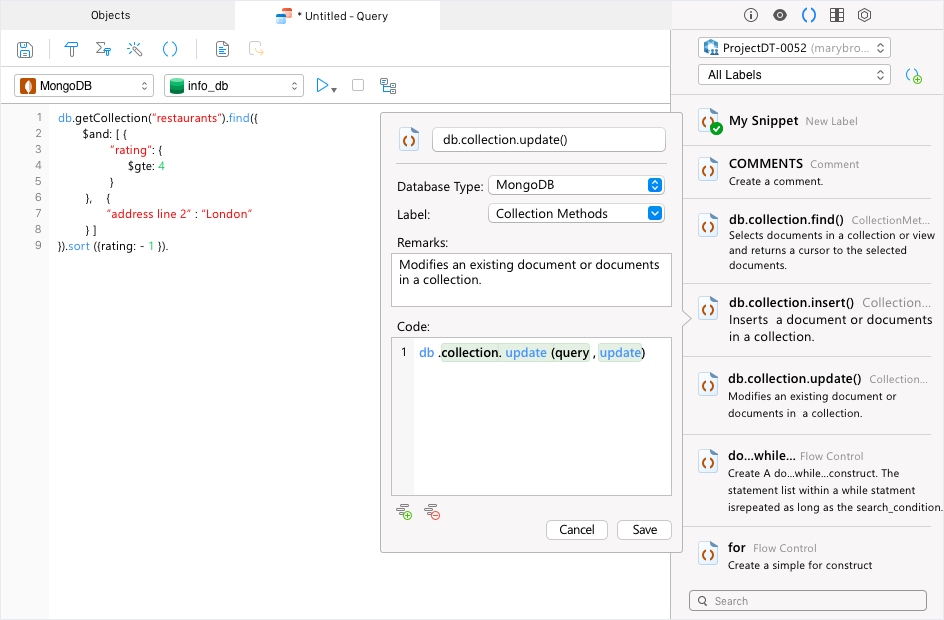Click the Cancel button
The height and width of the screenshot is (620, 944).
pyautogui.click(x=577, y=530)
